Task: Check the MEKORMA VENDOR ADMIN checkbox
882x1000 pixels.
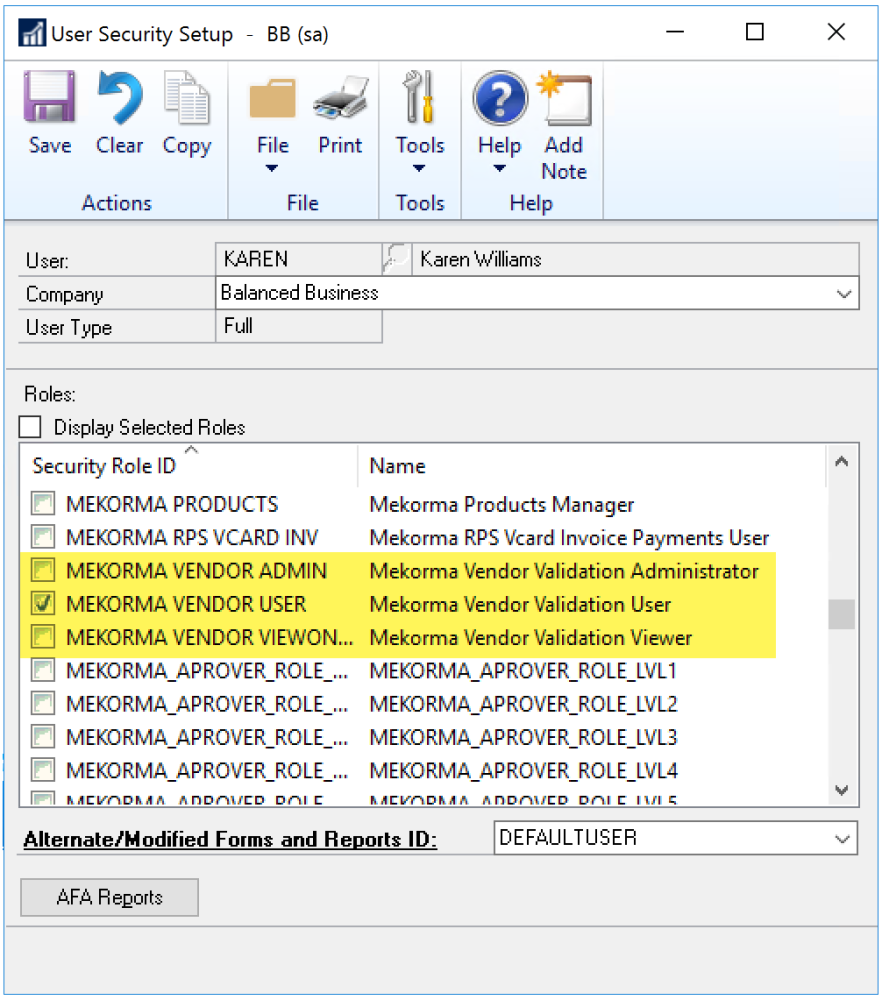Action: click(43, 570)
